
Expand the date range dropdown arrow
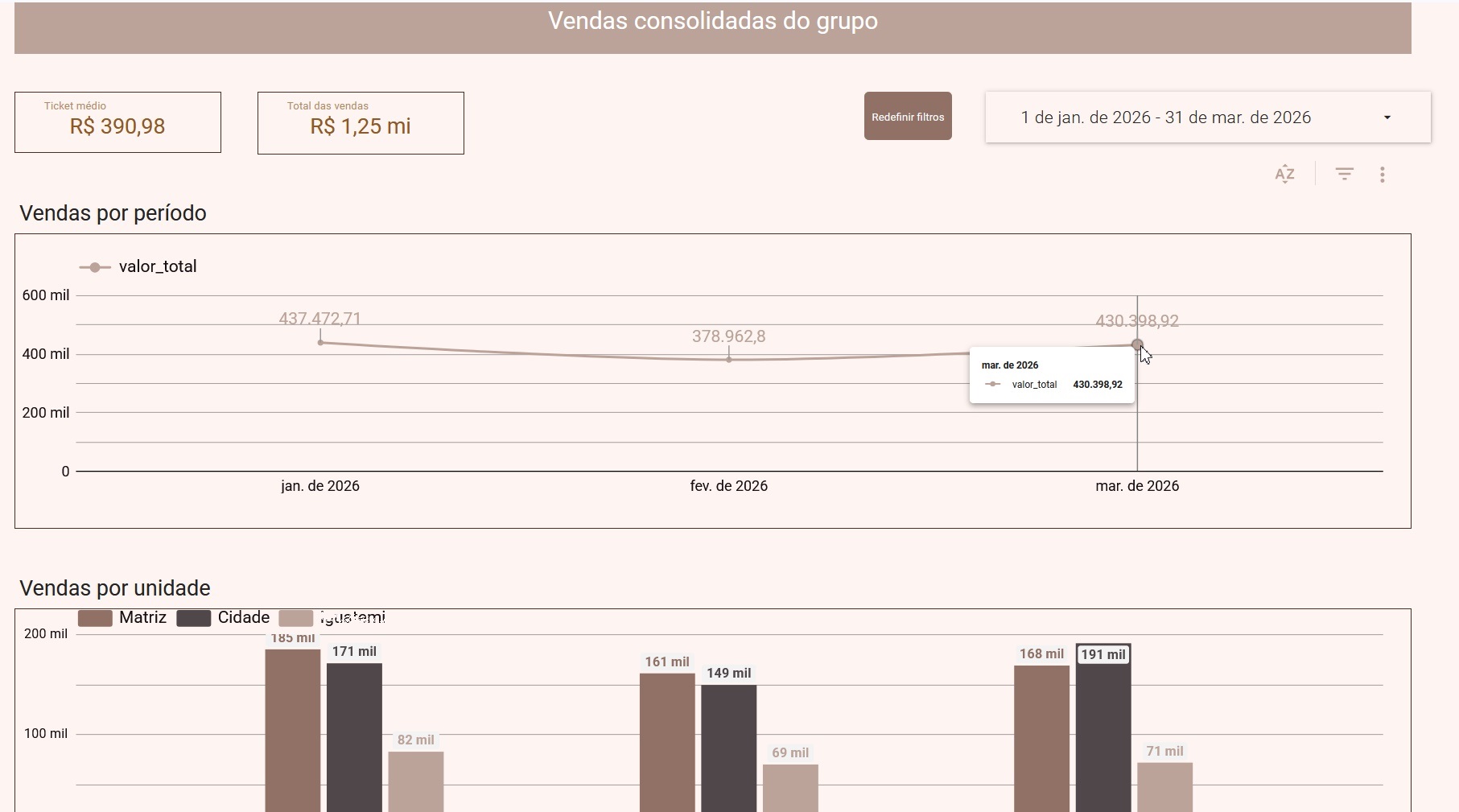[x=1387, y=117]
